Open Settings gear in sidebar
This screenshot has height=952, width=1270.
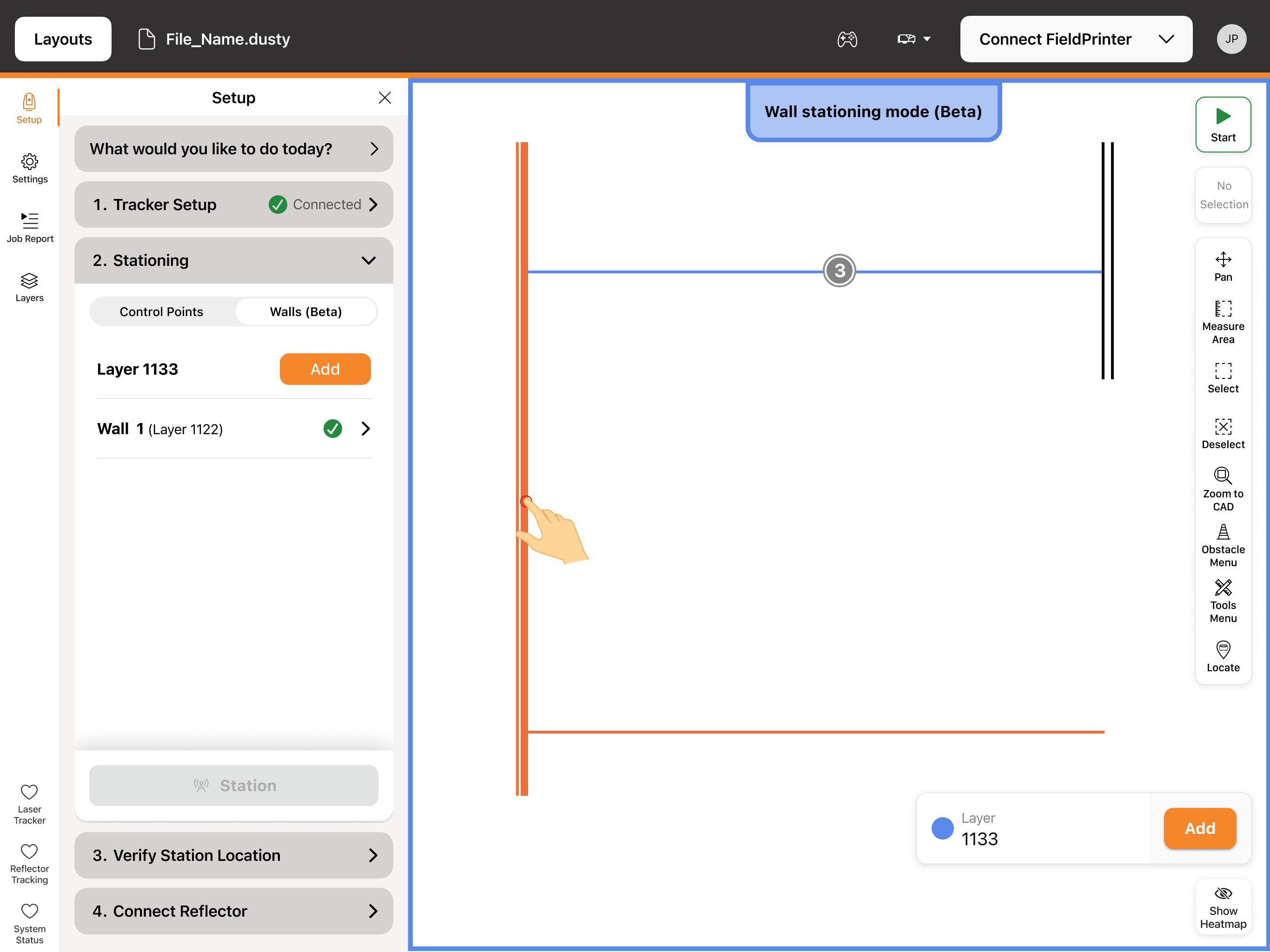tap(30, 168)
